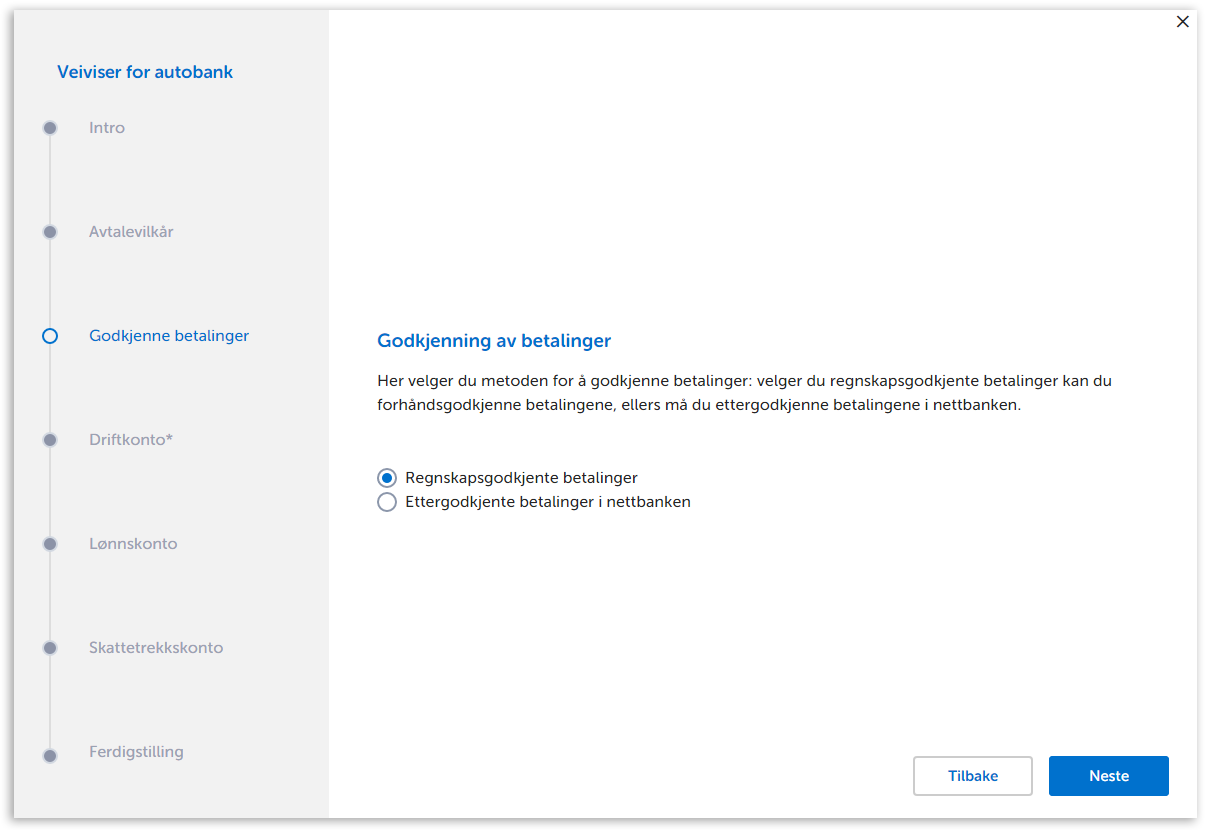Select the Godkjenne betalinger step label

point(169,336)
